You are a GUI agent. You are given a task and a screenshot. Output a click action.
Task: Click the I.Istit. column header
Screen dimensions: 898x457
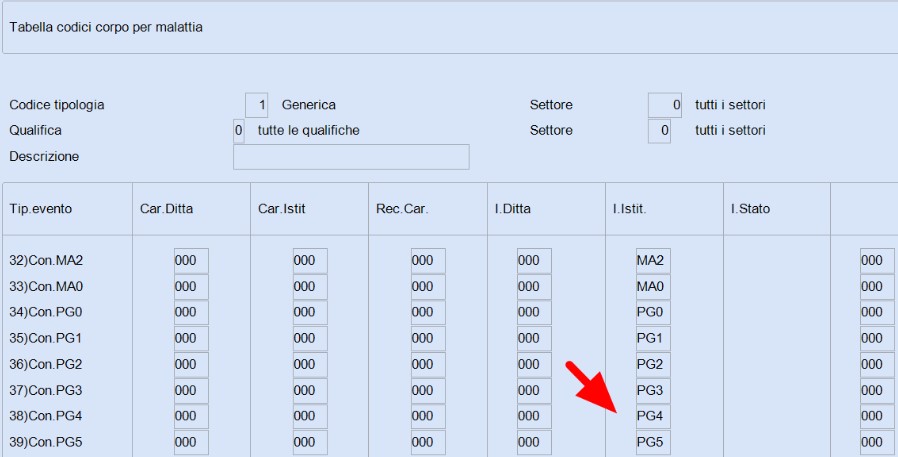point(629,209)
